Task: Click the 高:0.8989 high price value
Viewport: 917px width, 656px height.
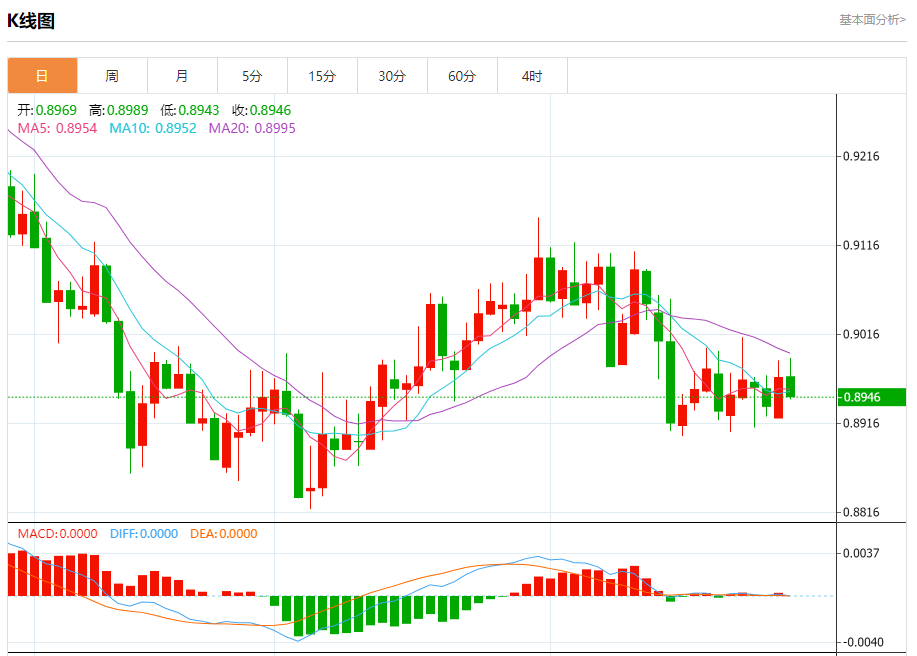Action: 119,110
